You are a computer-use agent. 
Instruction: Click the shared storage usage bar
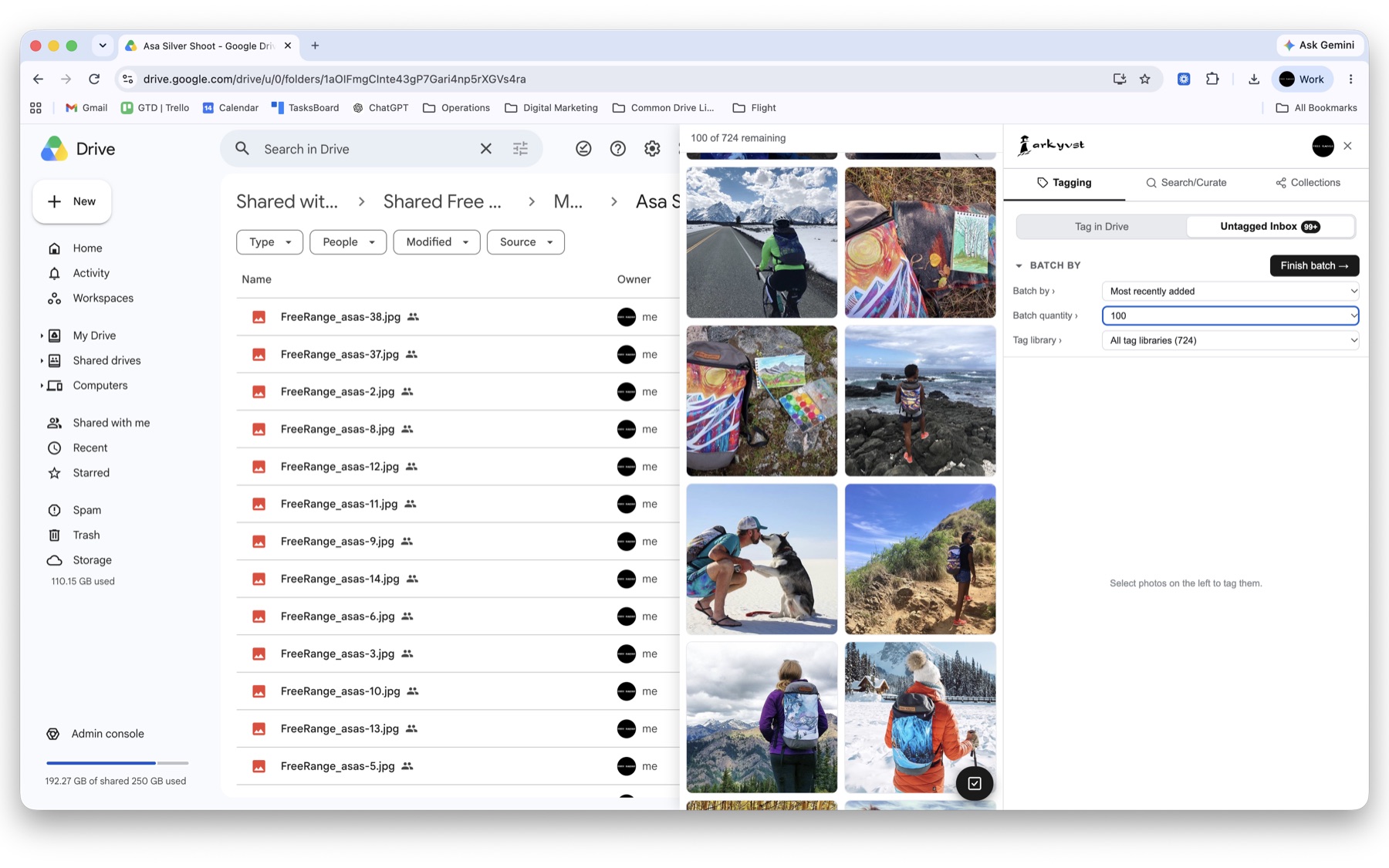tap(117, 763)
